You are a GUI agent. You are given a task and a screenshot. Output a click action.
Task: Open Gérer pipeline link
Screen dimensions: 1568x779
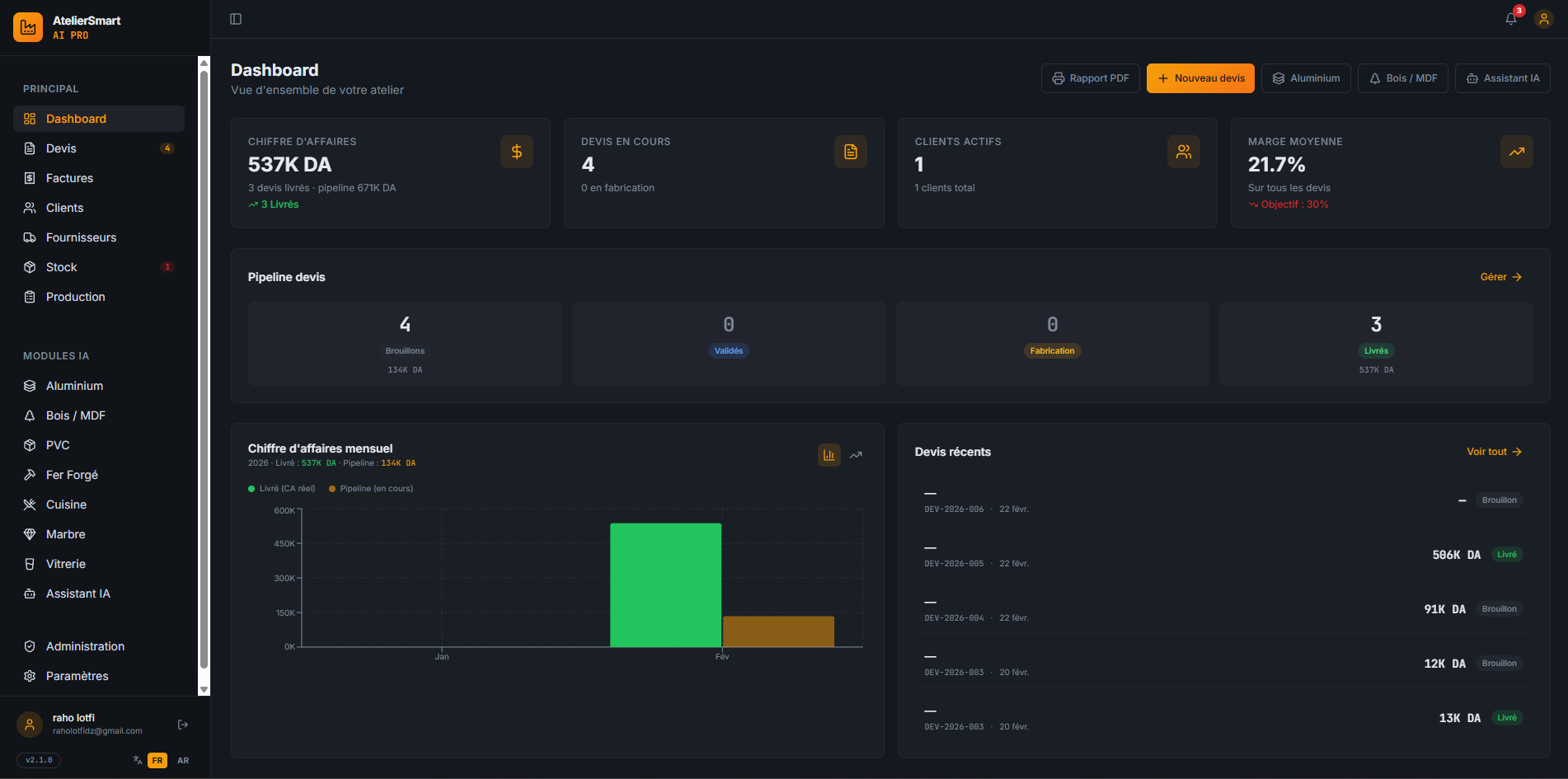click(1500, 277)
